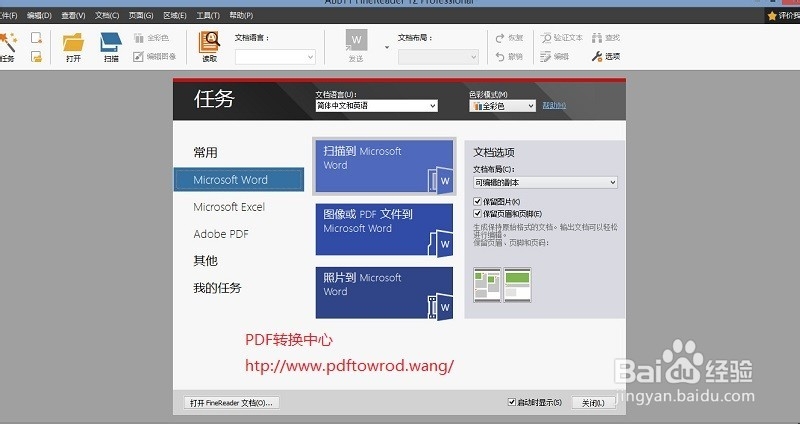Click the 全彩色 color mode toolbar icon

[x=139, y=38]
